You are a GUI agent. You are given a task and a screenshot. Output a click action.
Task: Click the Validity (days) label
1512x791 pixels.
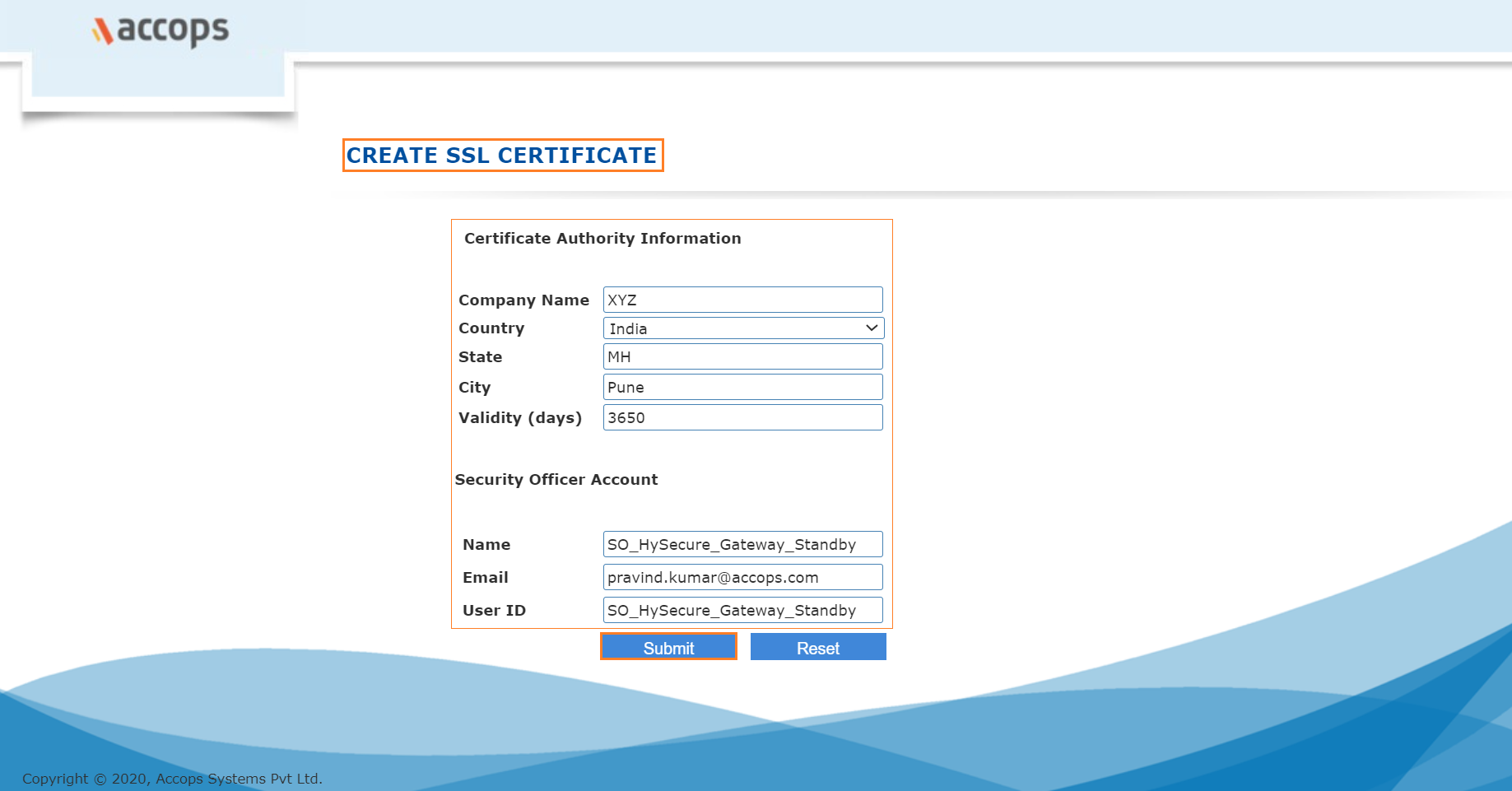click(x=520, y=418)
